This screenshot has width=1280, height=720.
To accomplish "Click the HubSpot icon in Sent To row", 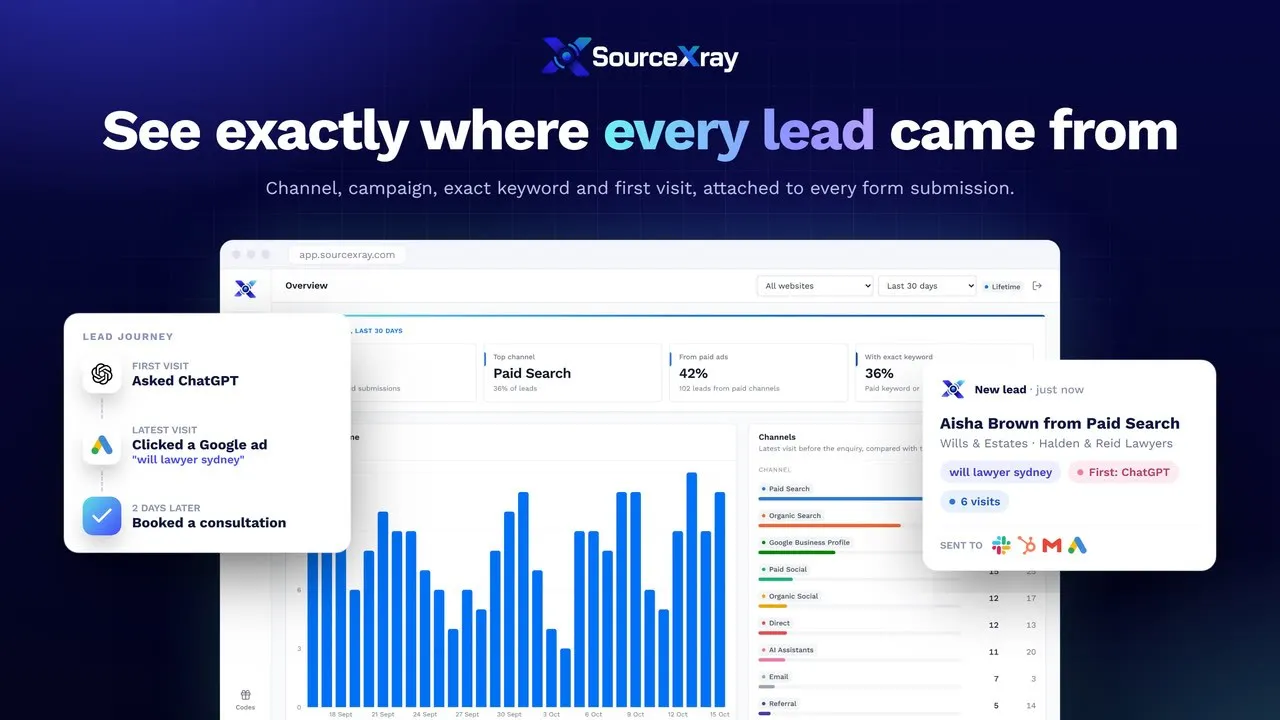I will [x=1026, y=545].
